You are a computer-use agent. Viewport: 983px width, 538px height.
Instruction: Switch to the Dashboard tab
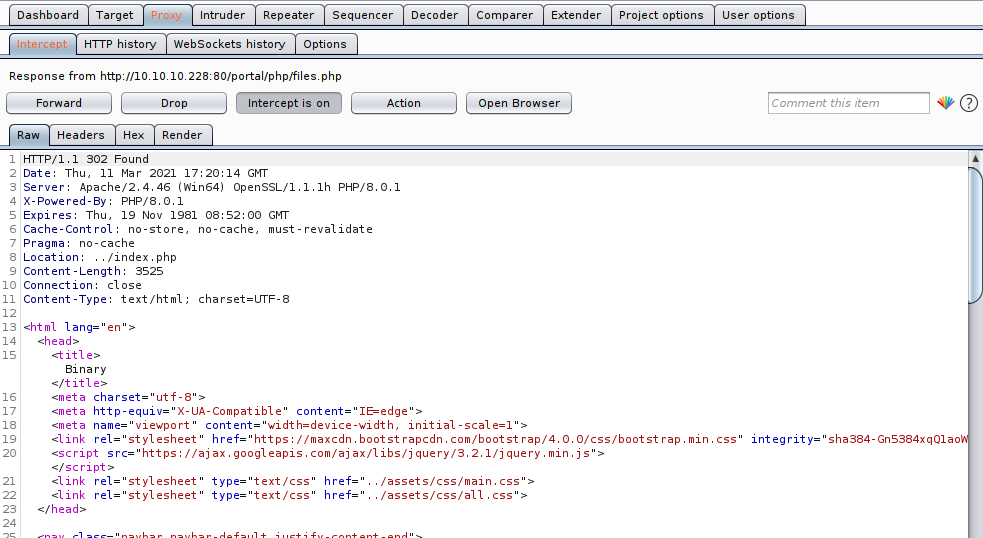[x=48, y=15]
